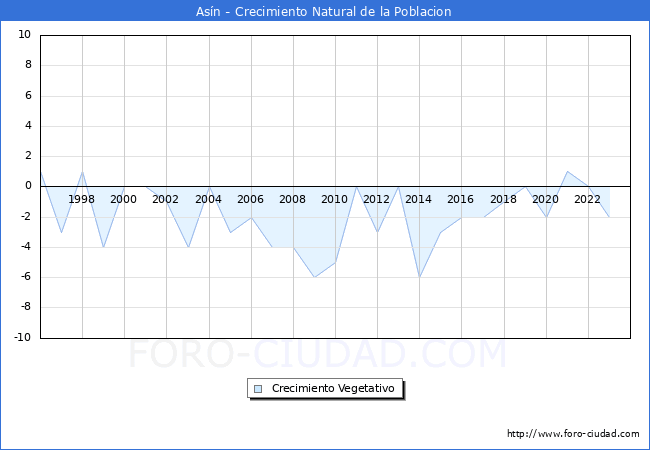Click the 2010 x-axis label
The image size is (650, 450).
[x=334, y=199]
